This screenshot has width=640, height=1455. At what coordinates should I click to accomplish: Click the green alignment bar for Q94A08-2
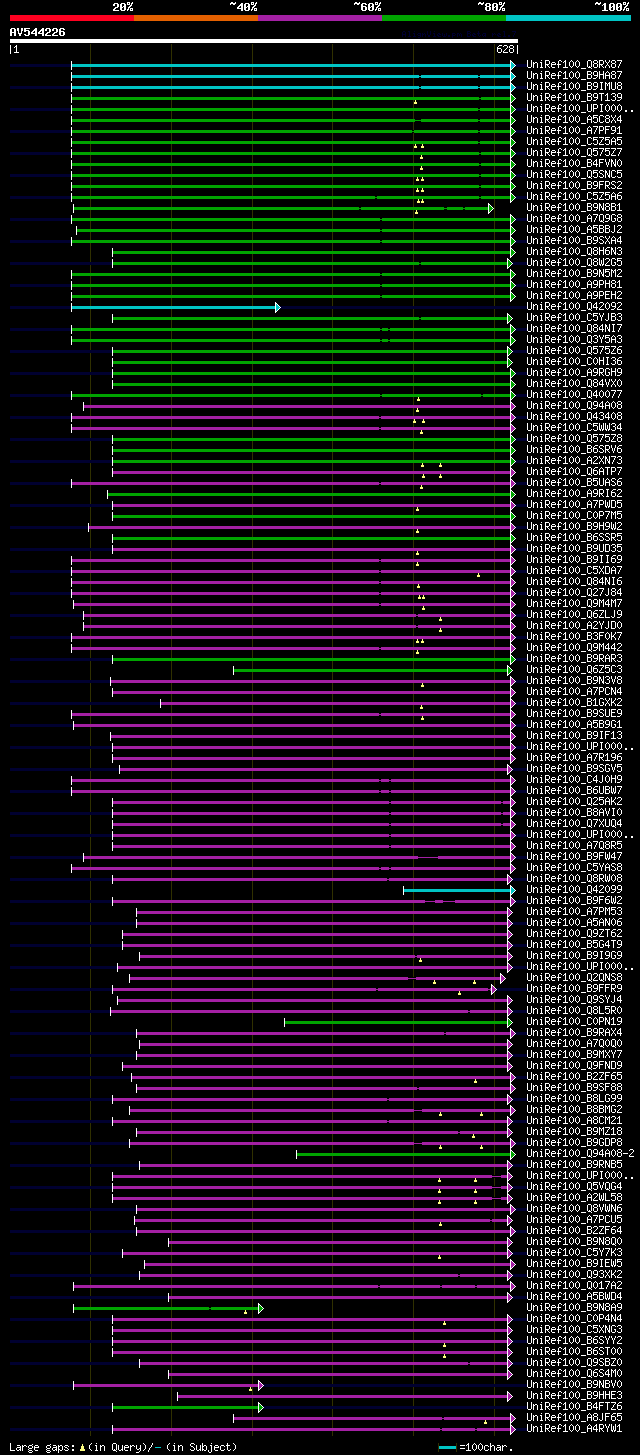406,1154
